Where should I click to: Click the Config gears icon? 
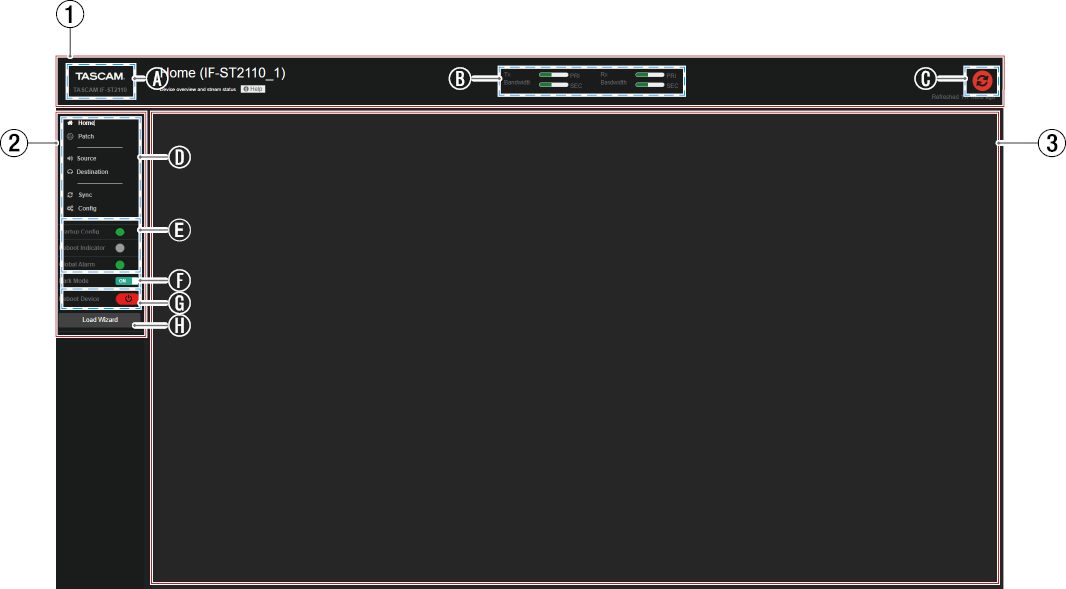pos(70,209)
